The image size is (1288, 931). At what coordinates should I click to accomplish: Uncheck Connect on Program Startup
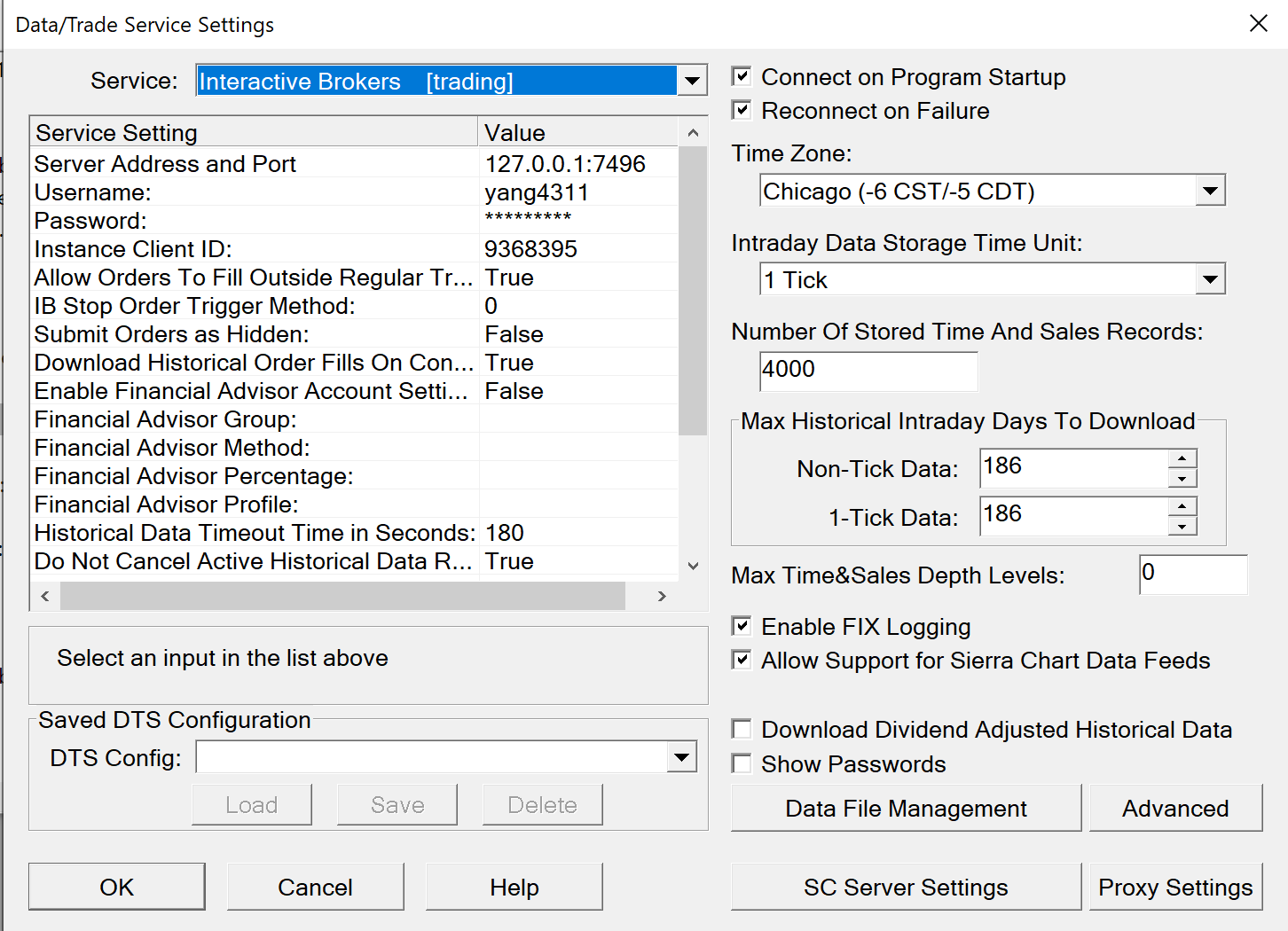click(x=742, y=77)
